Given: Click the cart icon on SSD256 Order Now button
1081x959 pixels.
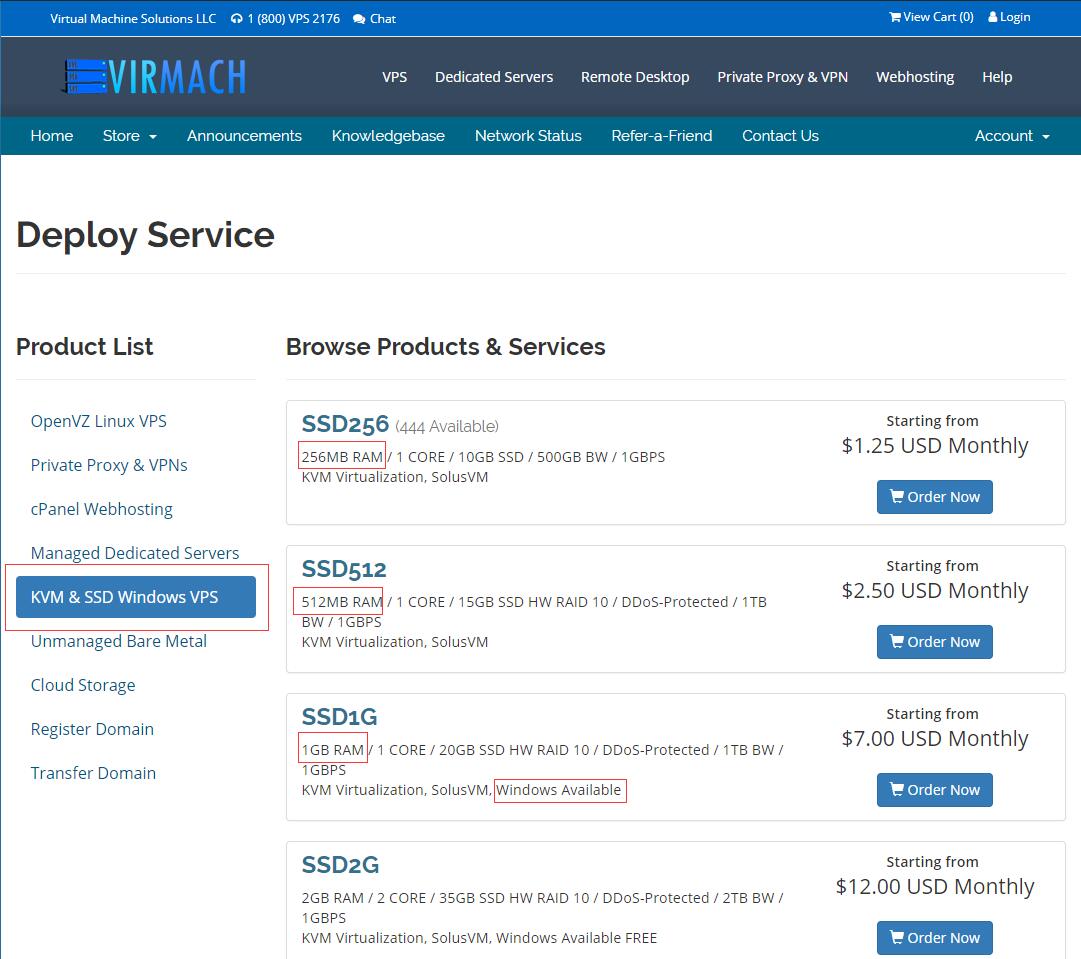Looking at the screenshot, I should (897, 496).
